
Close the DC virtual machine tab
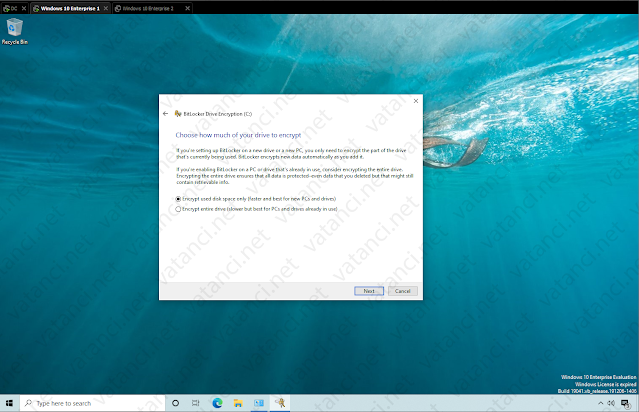pos(24,8)
